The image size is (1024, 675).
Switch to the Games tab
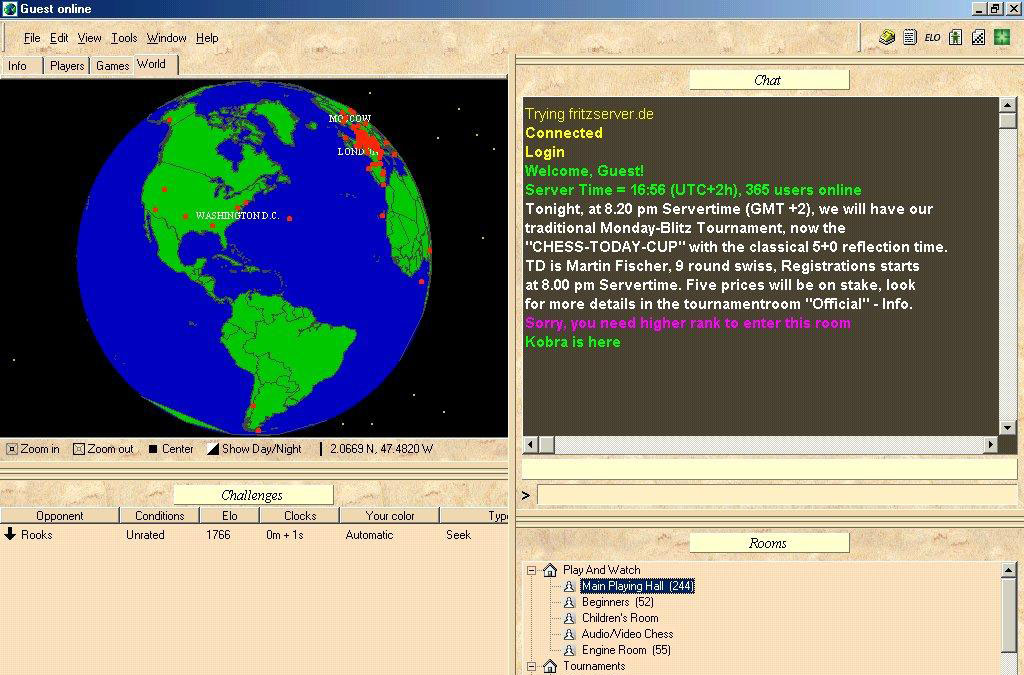[x=112, y=66]
